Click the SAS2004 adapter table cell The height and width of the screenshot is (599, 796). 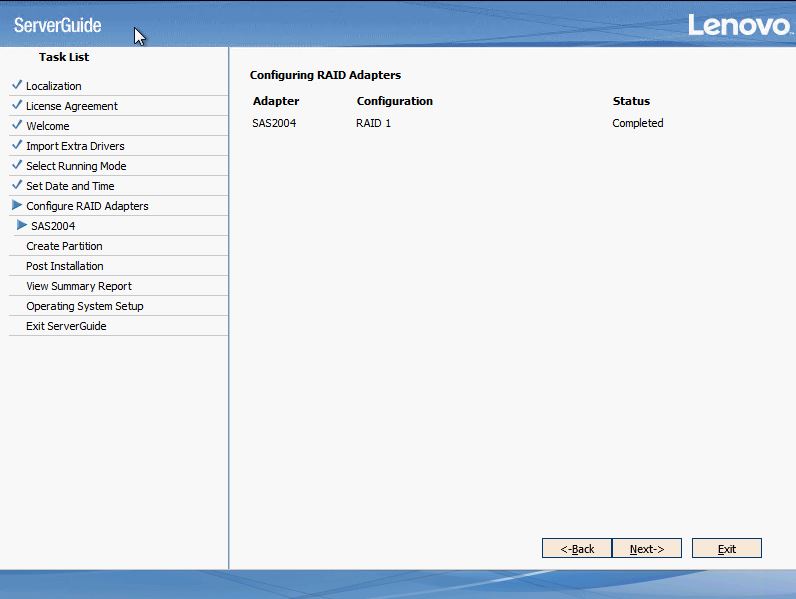click(x=274, y=123)
